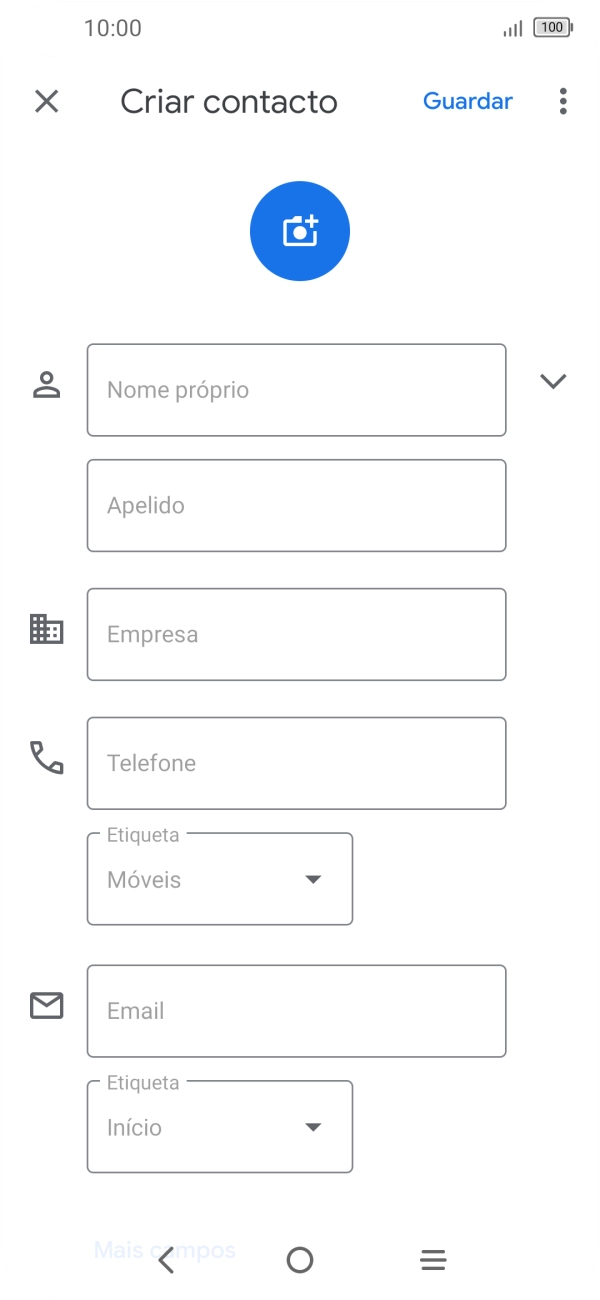600x1300 pixels.
Task: Click inside the Email text field
Action: click(296, 1011)
